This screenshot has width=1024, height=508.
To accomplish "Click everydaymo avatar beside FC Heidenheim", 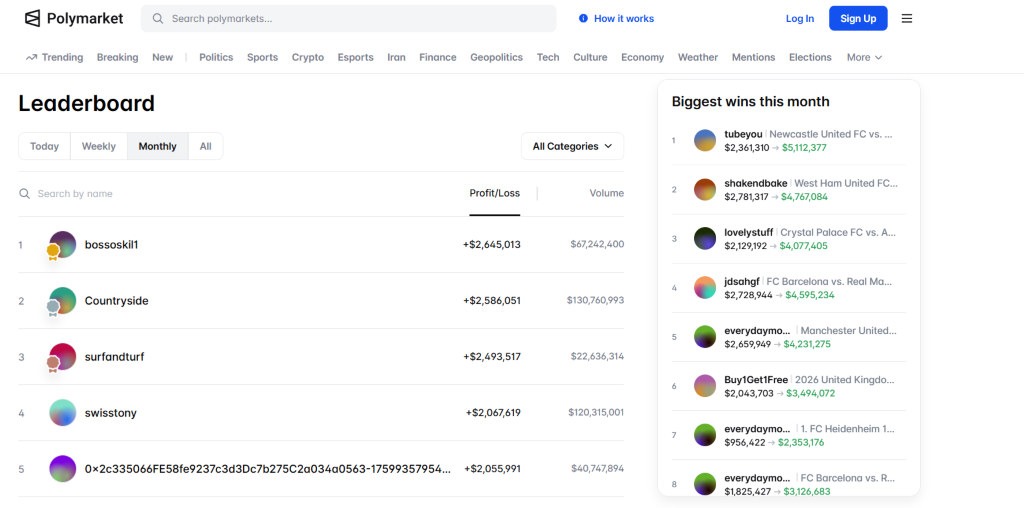I will (705, 435).
